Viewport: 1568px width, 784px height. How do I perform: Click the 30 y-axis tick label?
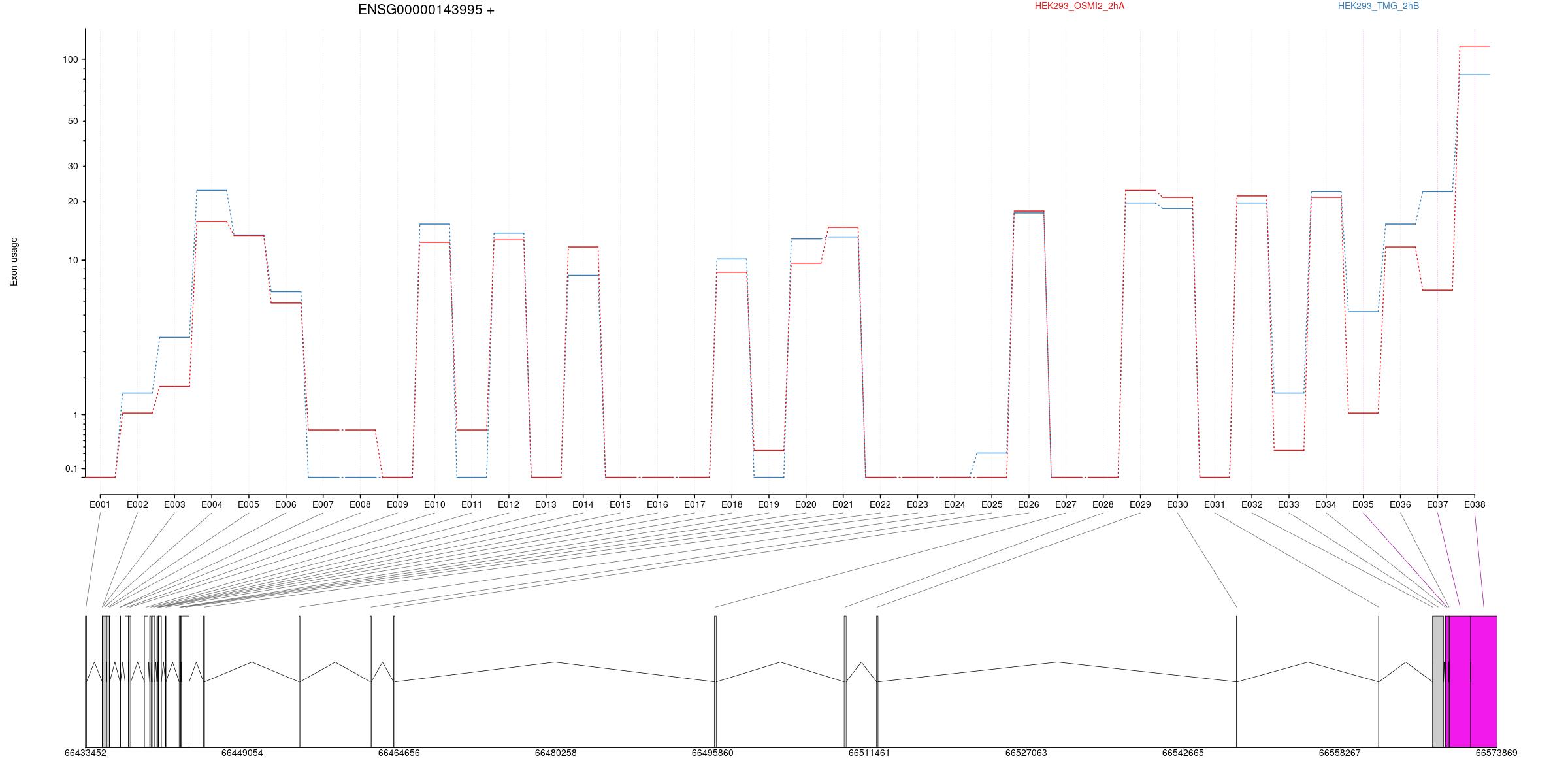pos(73,166)
